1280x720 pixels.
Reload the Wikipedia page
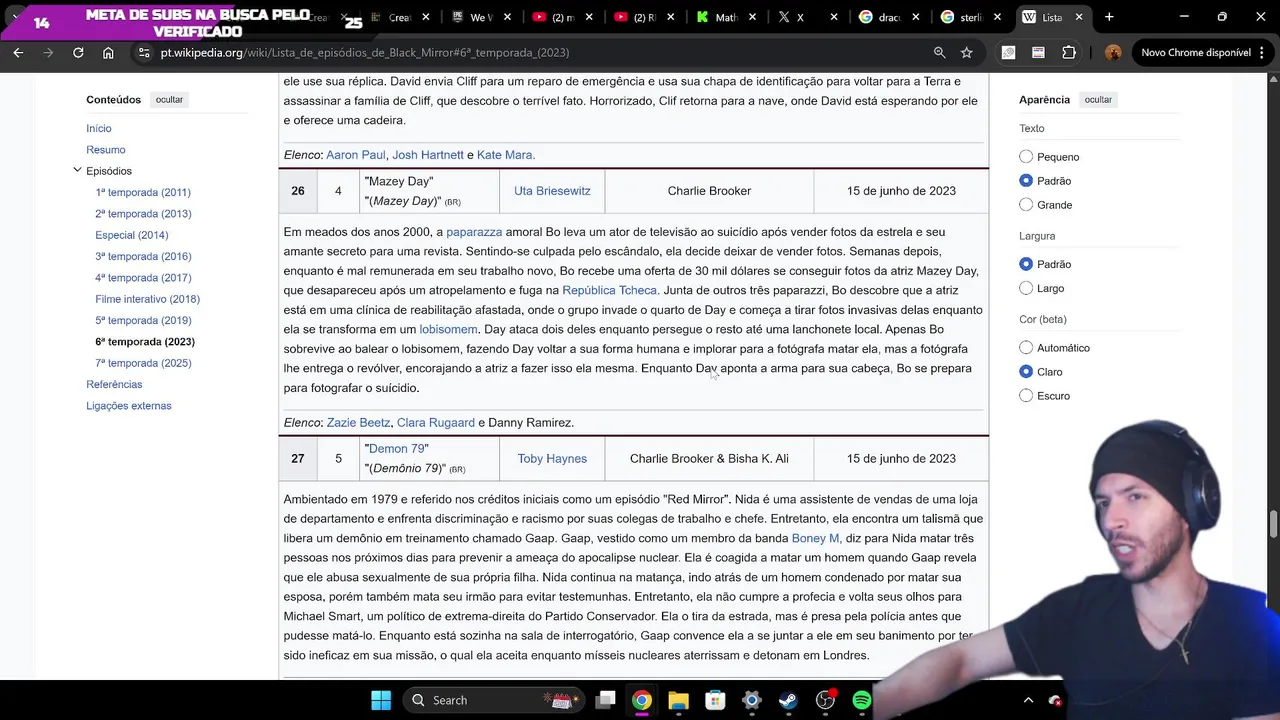(78, 52)
